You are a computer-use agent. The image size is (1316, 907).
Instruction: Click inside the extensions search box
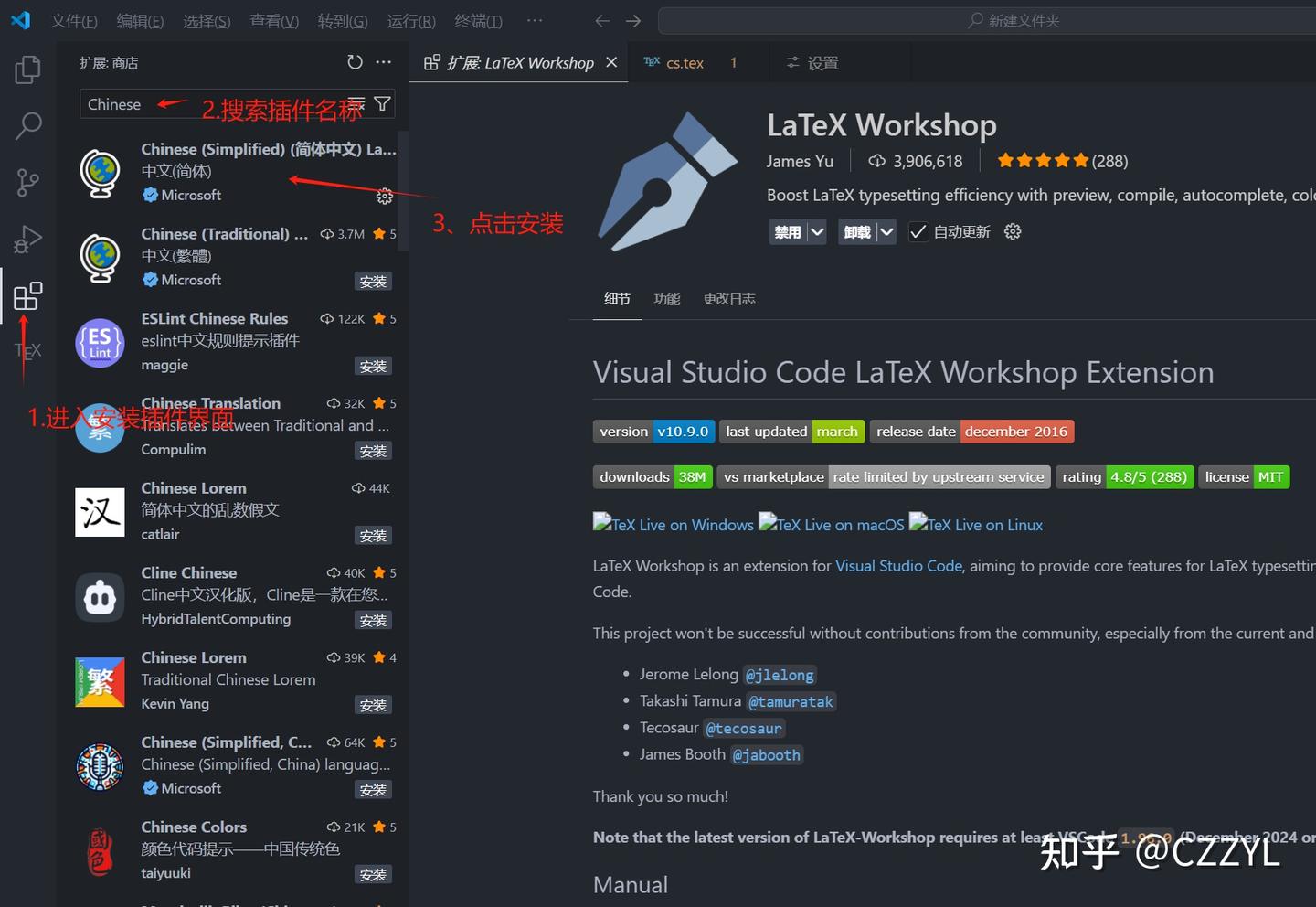183,103
